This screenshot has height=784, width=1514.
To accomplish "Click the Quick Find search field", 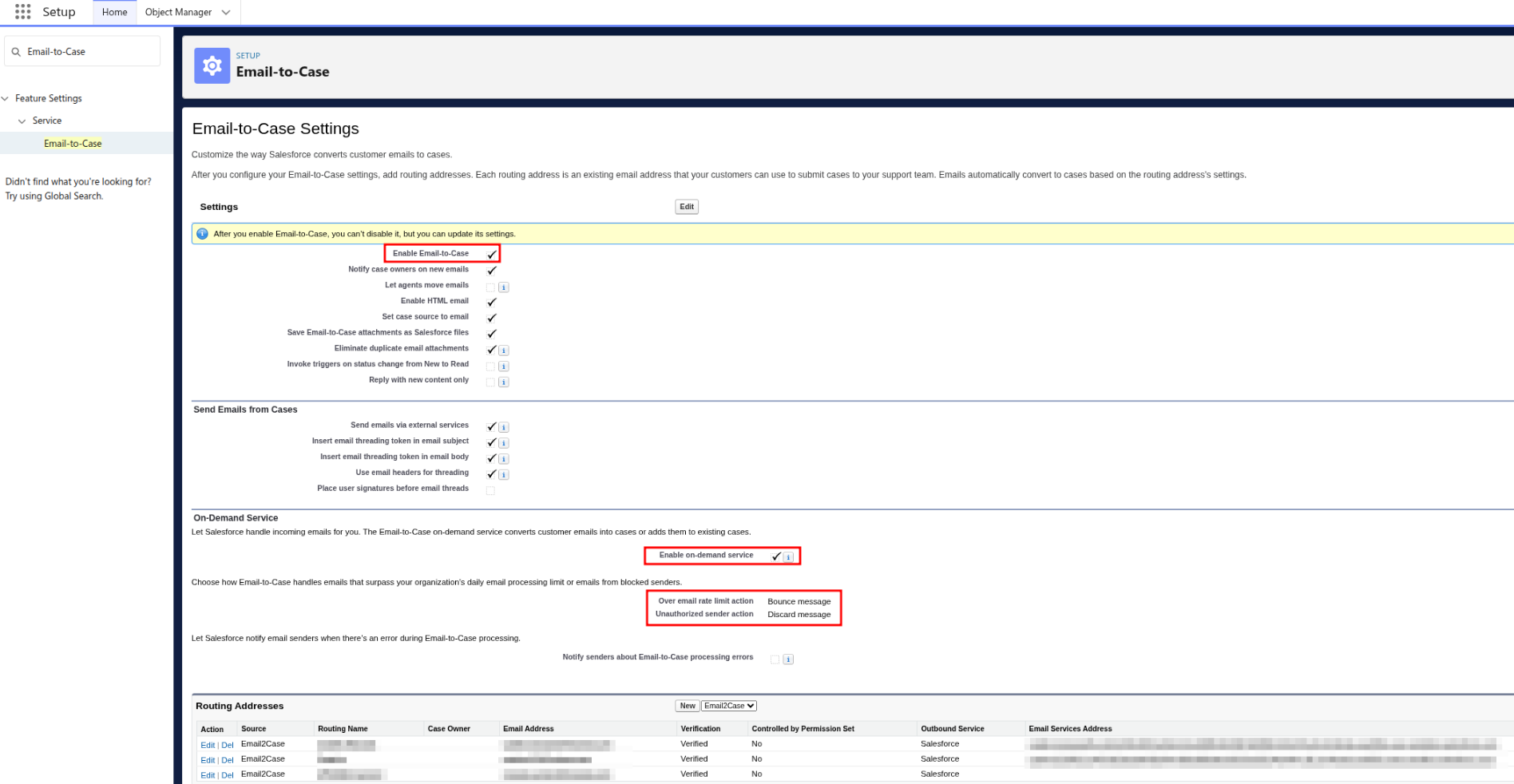I will (82, 52).
